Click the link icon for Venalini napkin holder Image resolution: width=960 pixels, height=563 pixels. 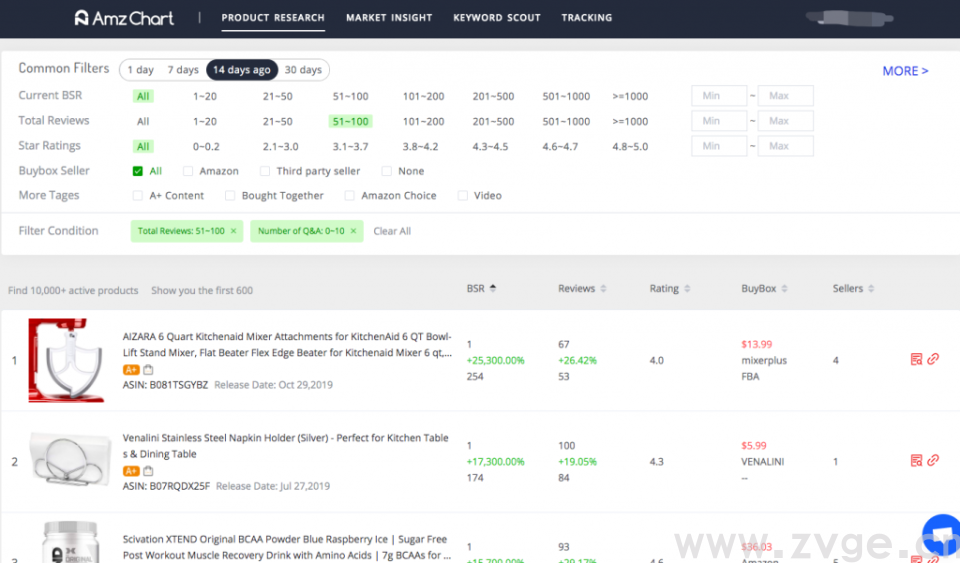pos(933,461)
